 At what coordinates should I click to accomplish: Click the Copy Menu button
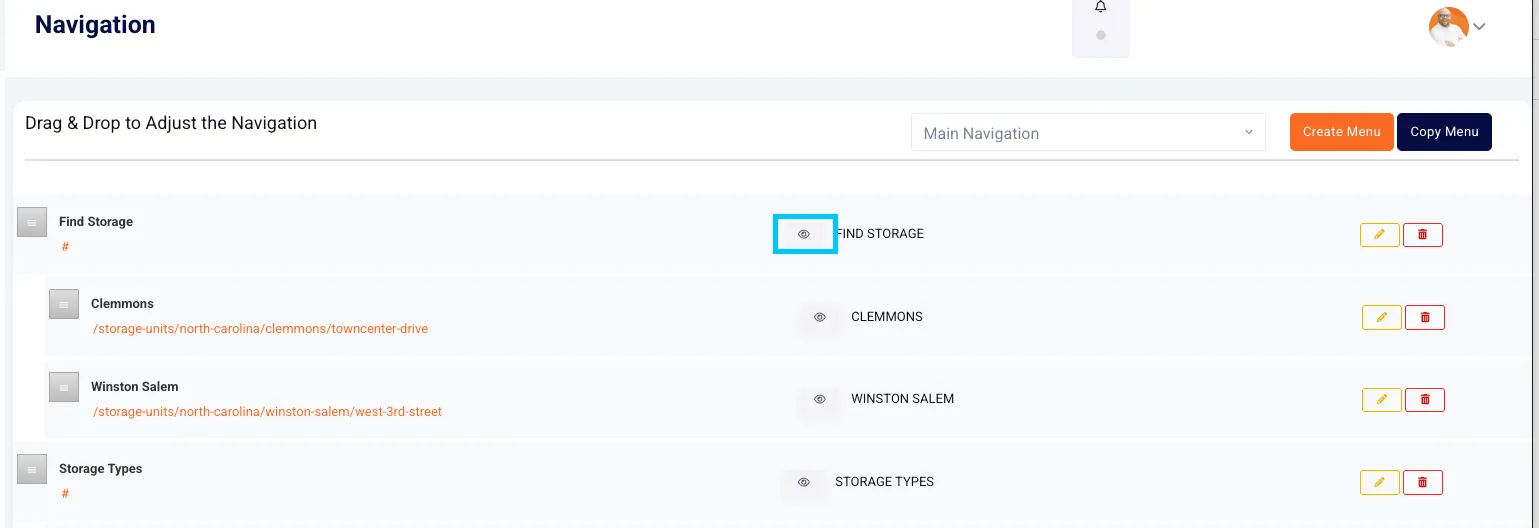[x=1444, y=132]
